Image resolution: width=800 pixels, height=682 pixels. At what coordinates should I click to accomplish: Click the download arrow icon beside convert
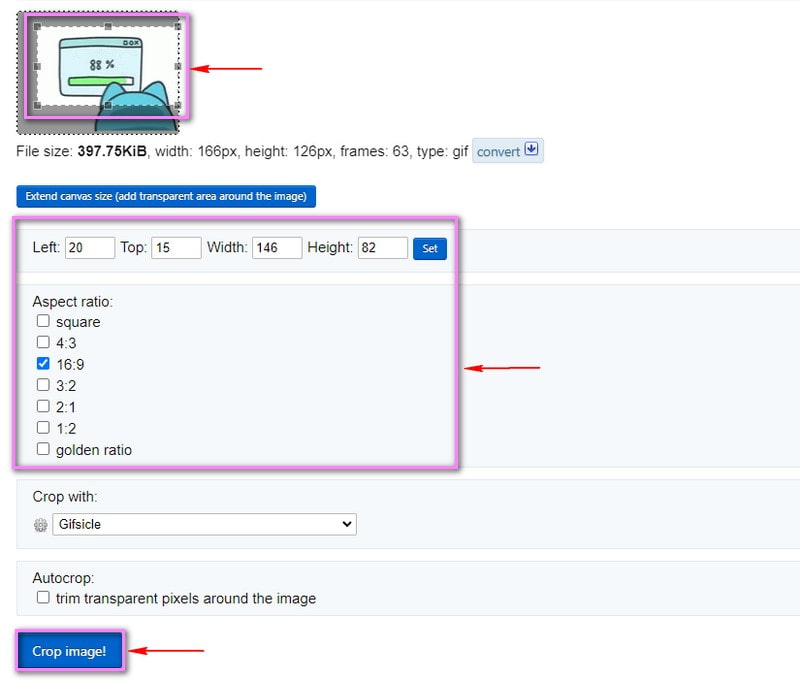click(x=531, y=150)
